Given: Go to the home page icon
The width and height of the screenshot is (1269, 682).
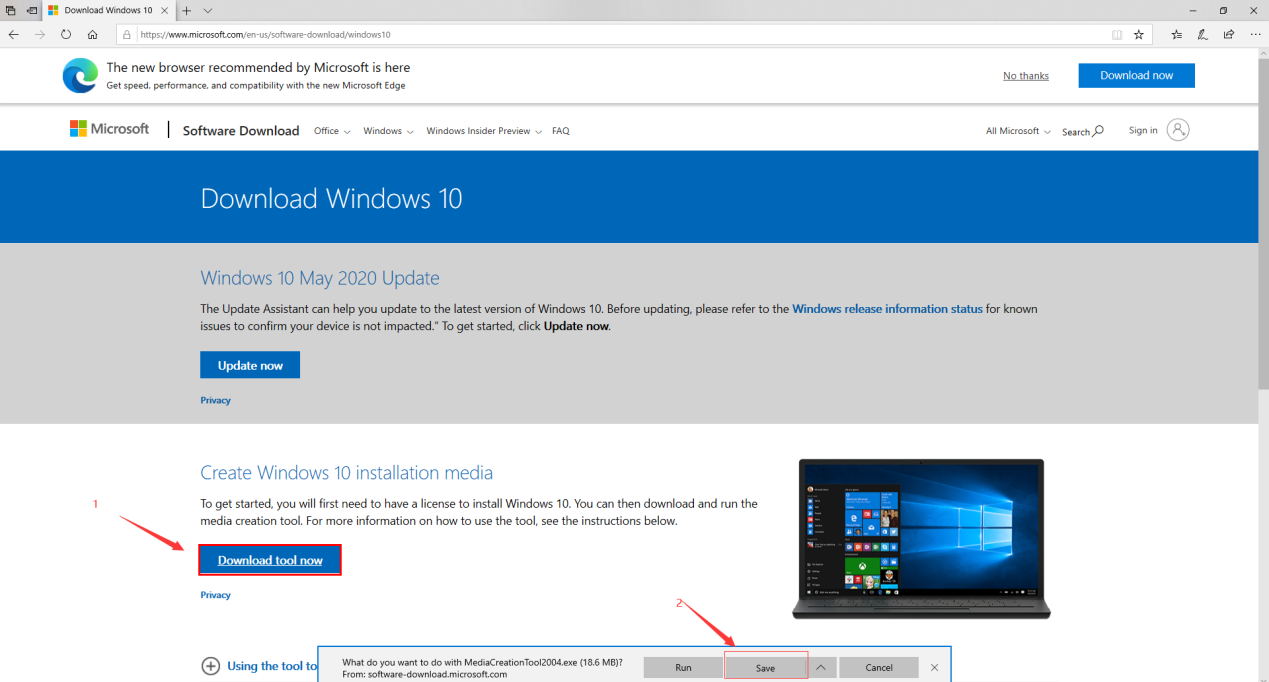Looking at the screenshot, I should click(92, 34).
